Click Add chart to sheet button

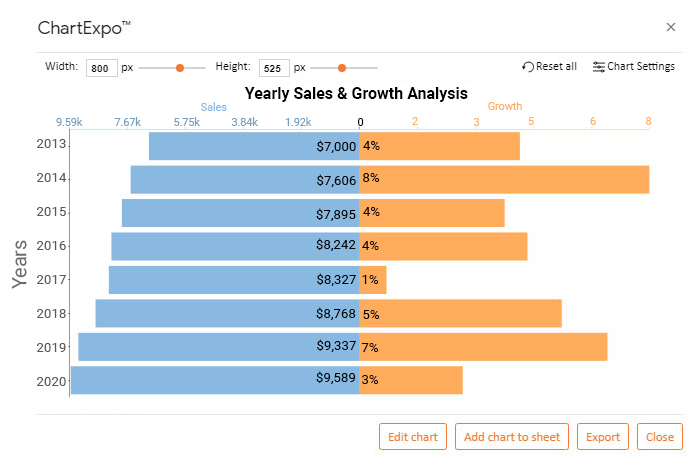click(512, 437)
